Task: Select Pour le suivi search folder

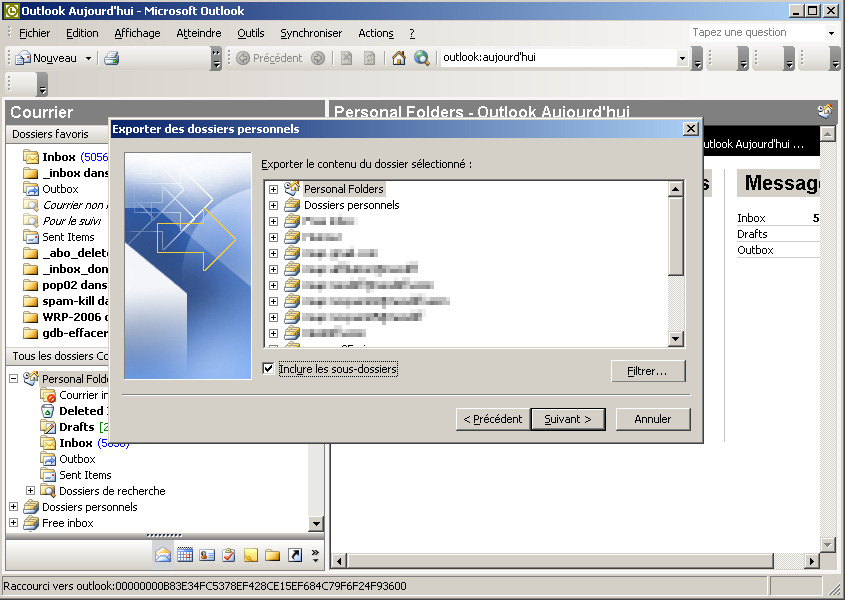Action: [x=72, y=221]
